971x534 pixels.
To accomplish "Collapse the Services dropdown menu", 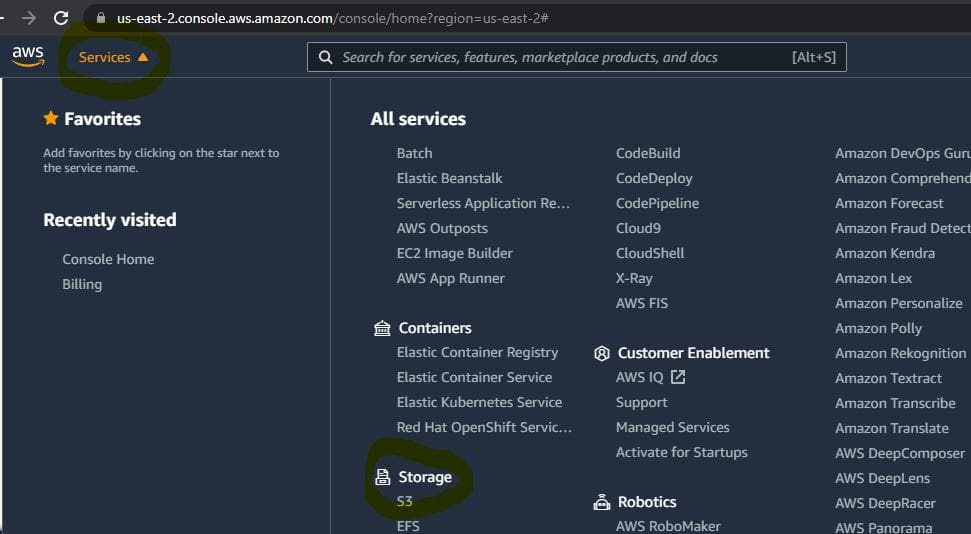I will click(113, 57).
